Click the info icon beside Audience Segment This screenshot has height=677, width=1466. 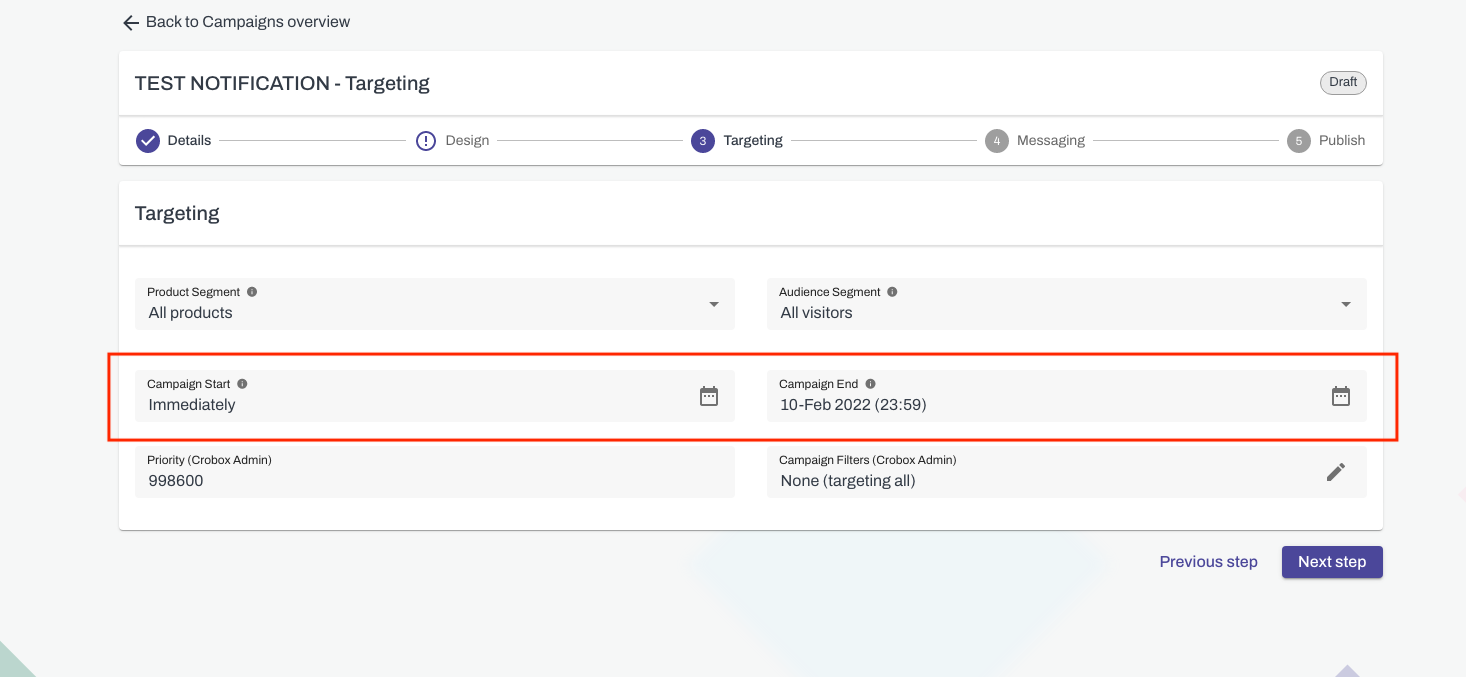click(891, 291)
